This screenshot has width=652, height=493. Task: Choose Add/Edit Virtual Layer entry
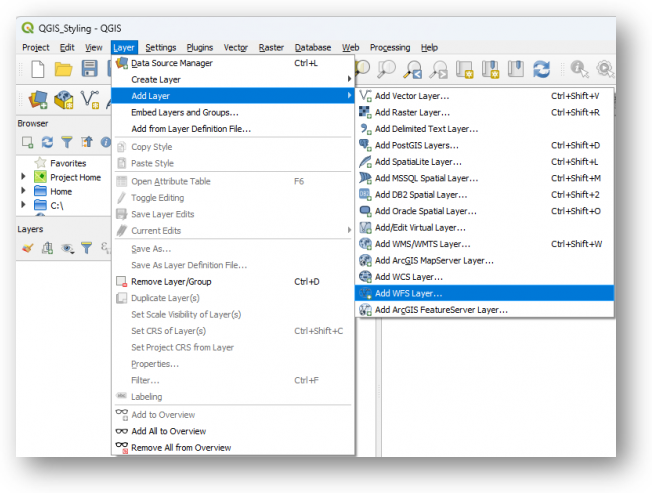click(484, 227)
